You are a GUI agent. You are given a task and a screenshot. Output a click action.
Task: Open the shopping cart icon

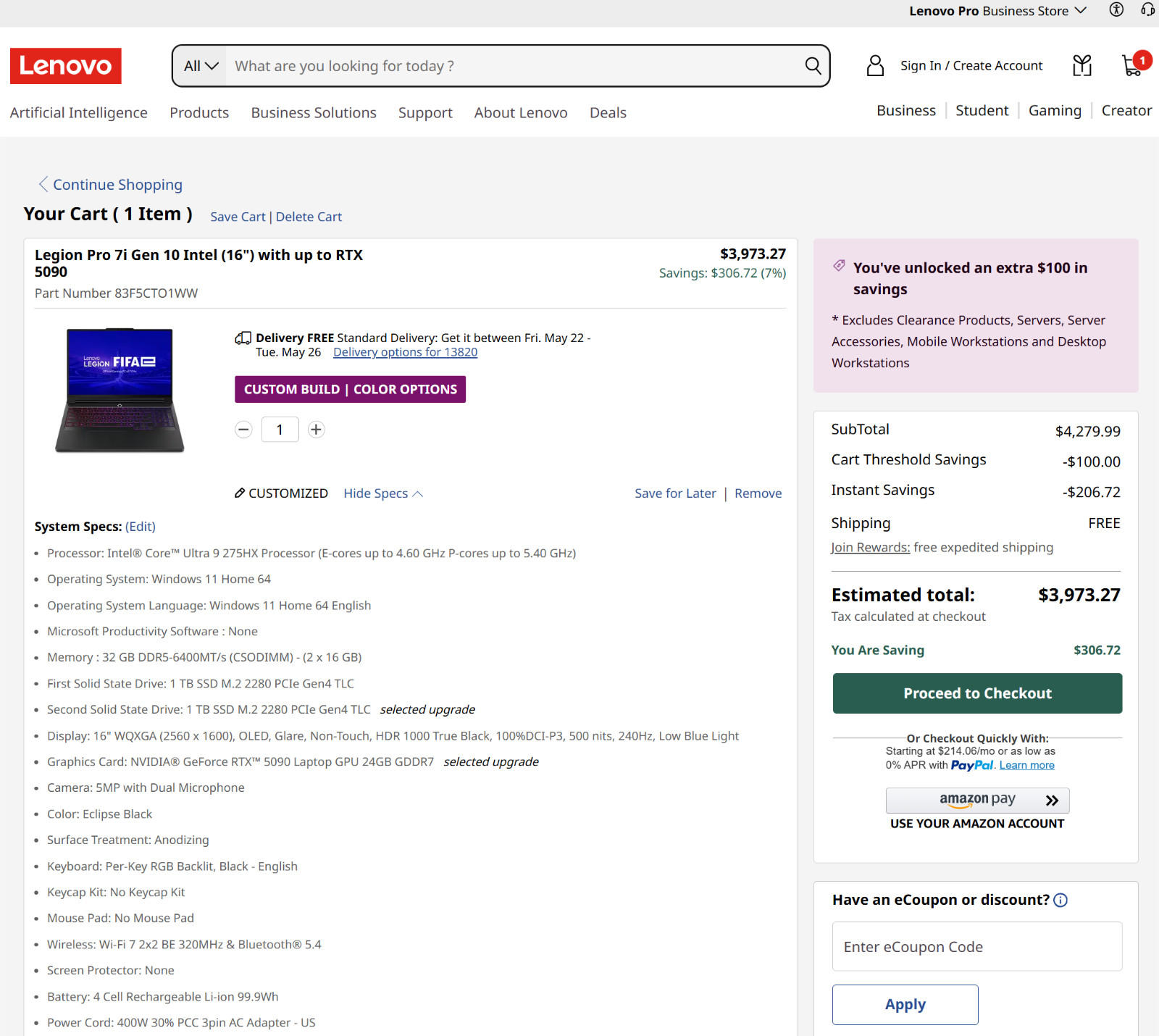coord(1132,65)
